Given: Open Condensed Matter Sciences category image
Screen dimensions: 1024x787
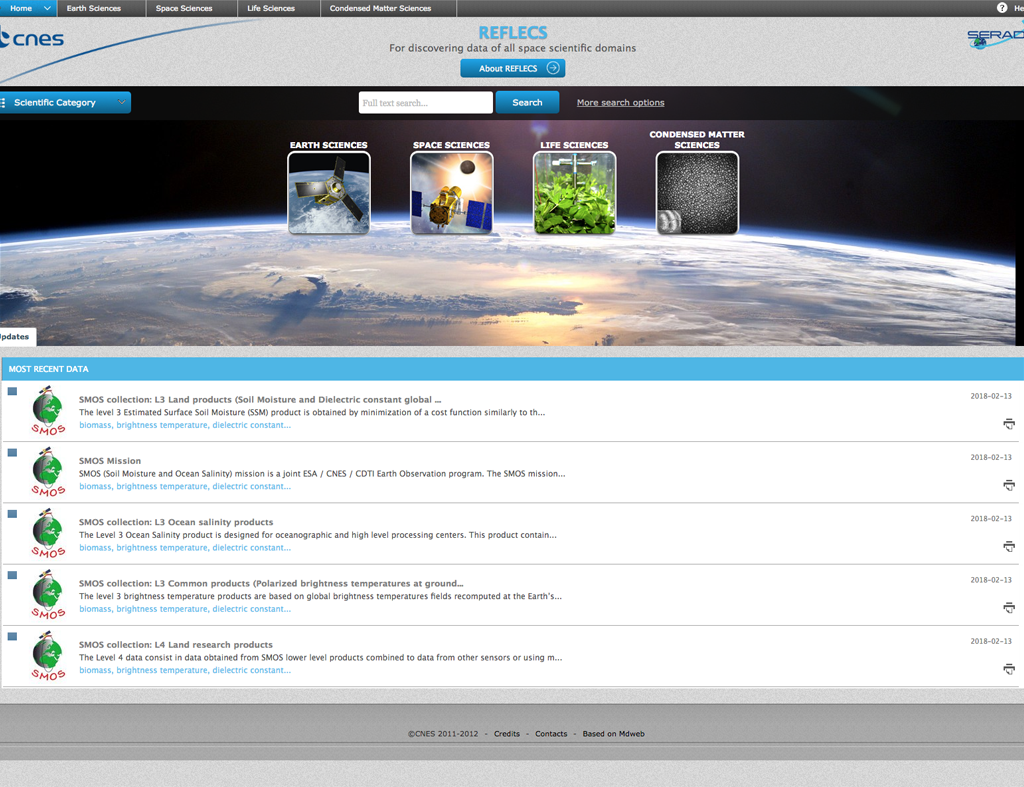Looking at the screenshot, I should (697, 193).
